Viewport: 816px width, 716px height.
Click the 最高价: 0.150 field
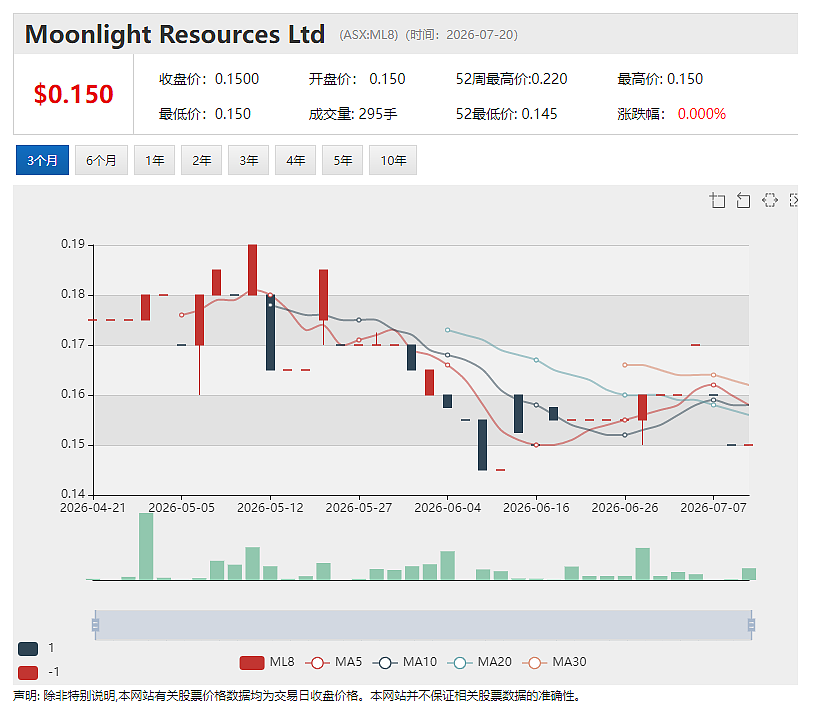660,79
